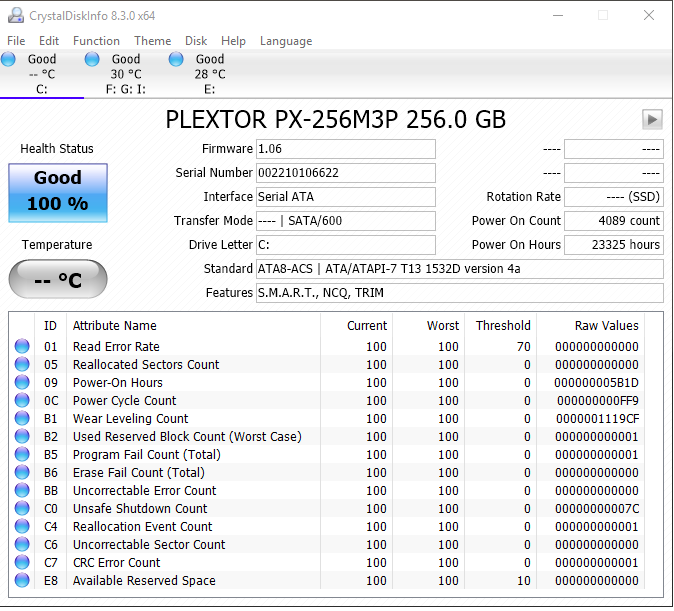The height and width of the screenshot is (611, 674).
Task: Open the Language menu
Action: [x=286, y=41]
